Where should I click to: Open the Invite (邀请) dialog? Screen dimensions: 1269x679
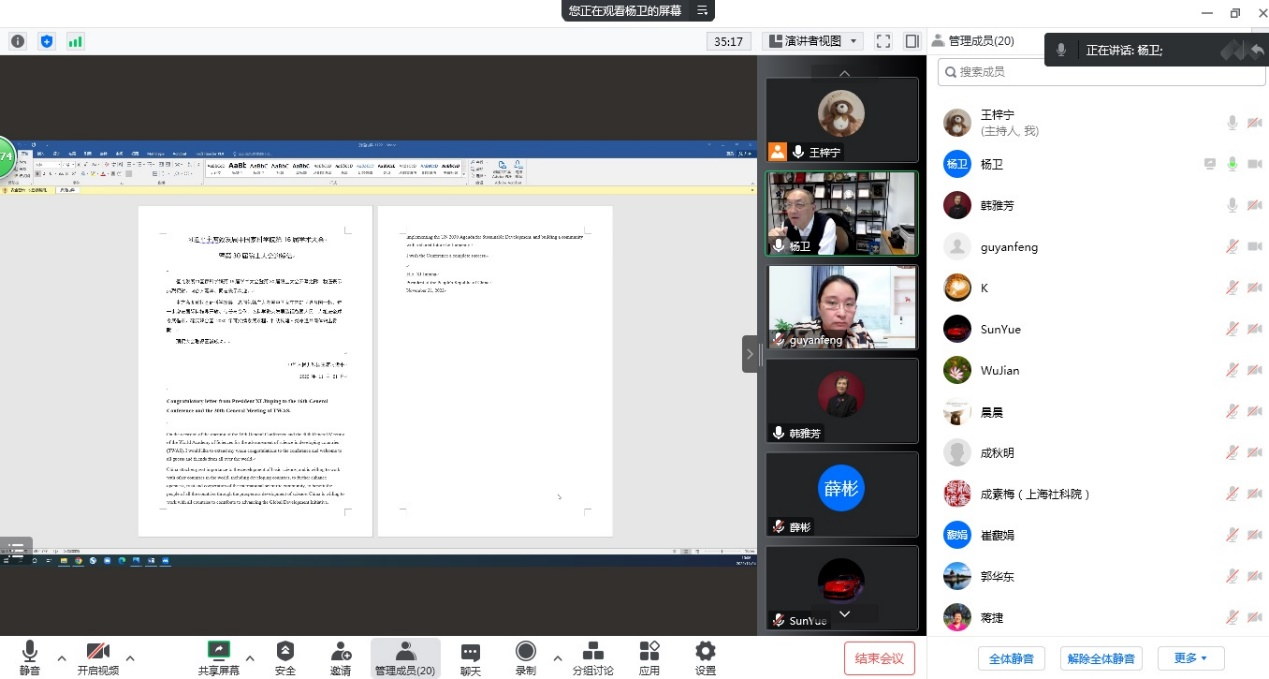click(341, 657)
